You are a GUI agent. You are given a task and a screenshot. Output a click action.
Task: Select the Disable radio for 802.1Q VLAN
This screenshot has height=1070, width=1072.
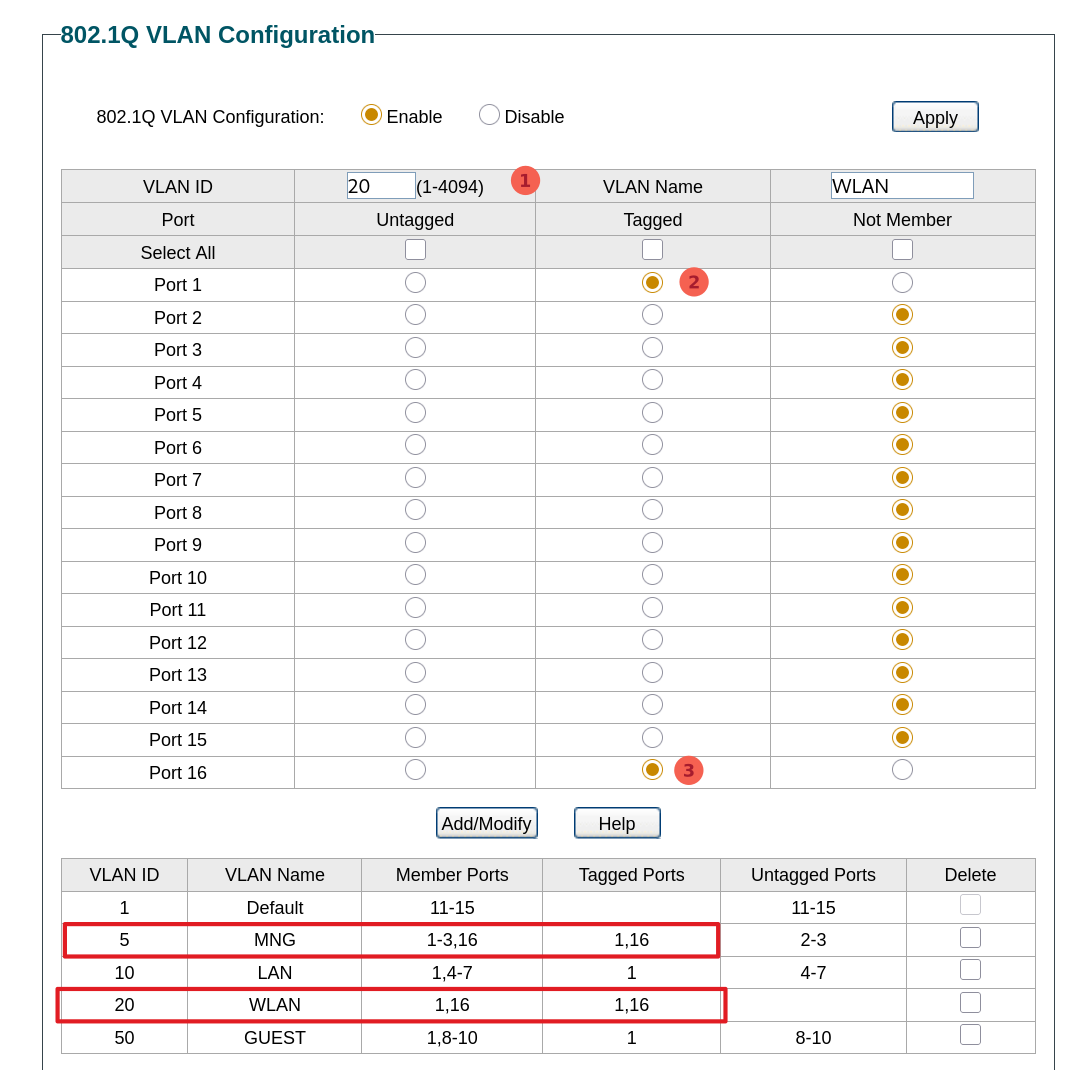click(489, 115)
